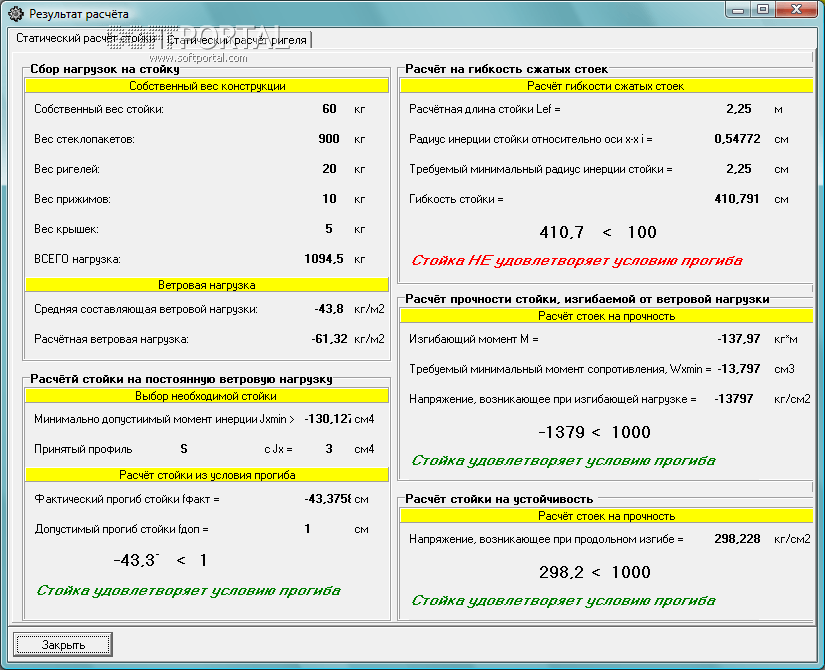This screenshot has width=825, height=670.
Task: Click 'Средняя составляющая ветровой нагрузки:' label
Action: coord(146,309)
